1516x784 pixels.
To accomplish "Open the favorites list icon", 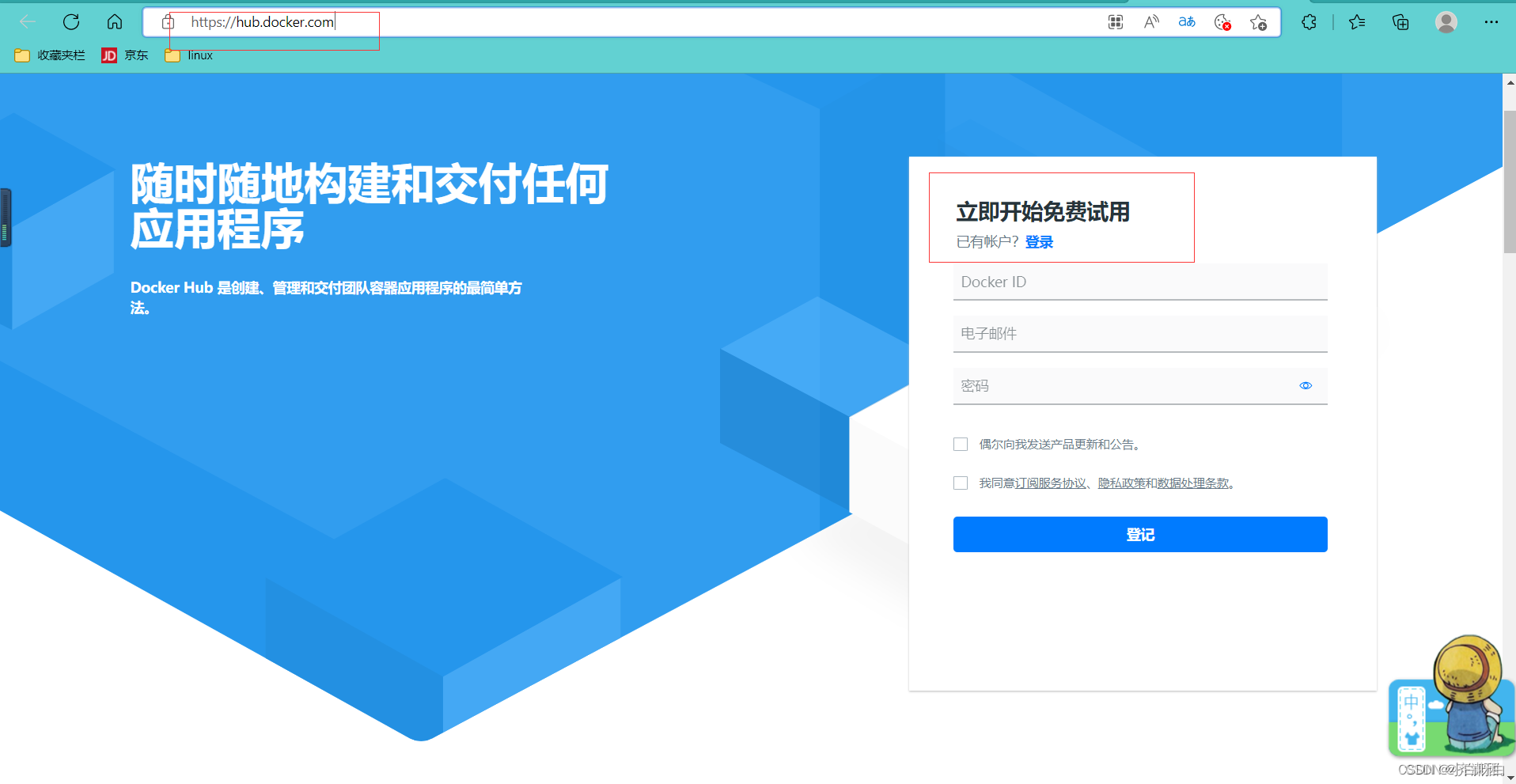I will [x=1357, y=22].
